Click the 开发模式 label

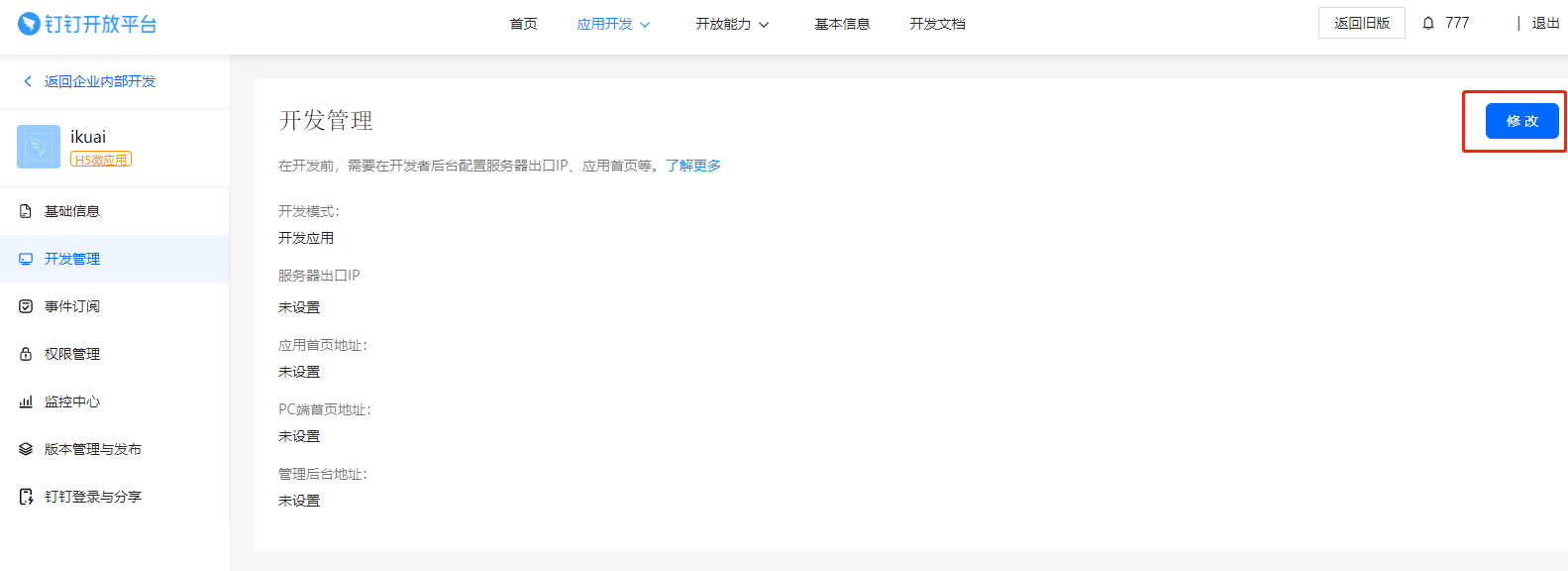309,211
